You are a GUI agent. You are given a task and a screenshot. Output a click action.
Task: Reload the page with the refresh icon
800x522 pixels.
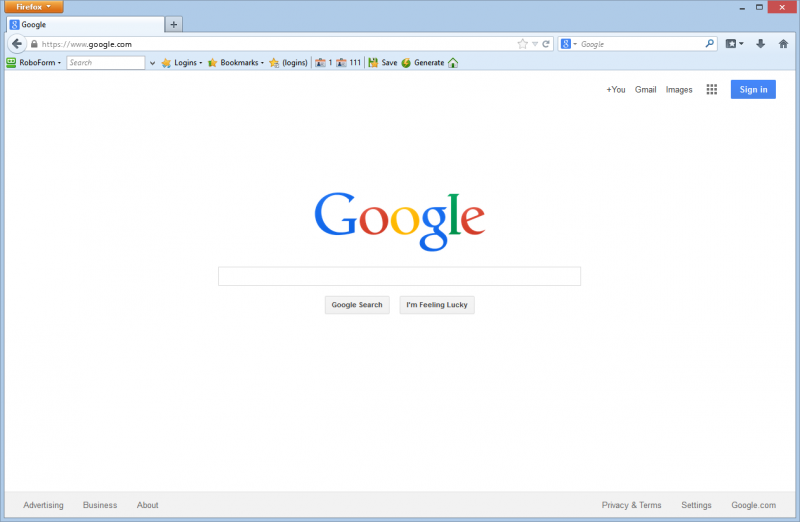pos(545,44)
